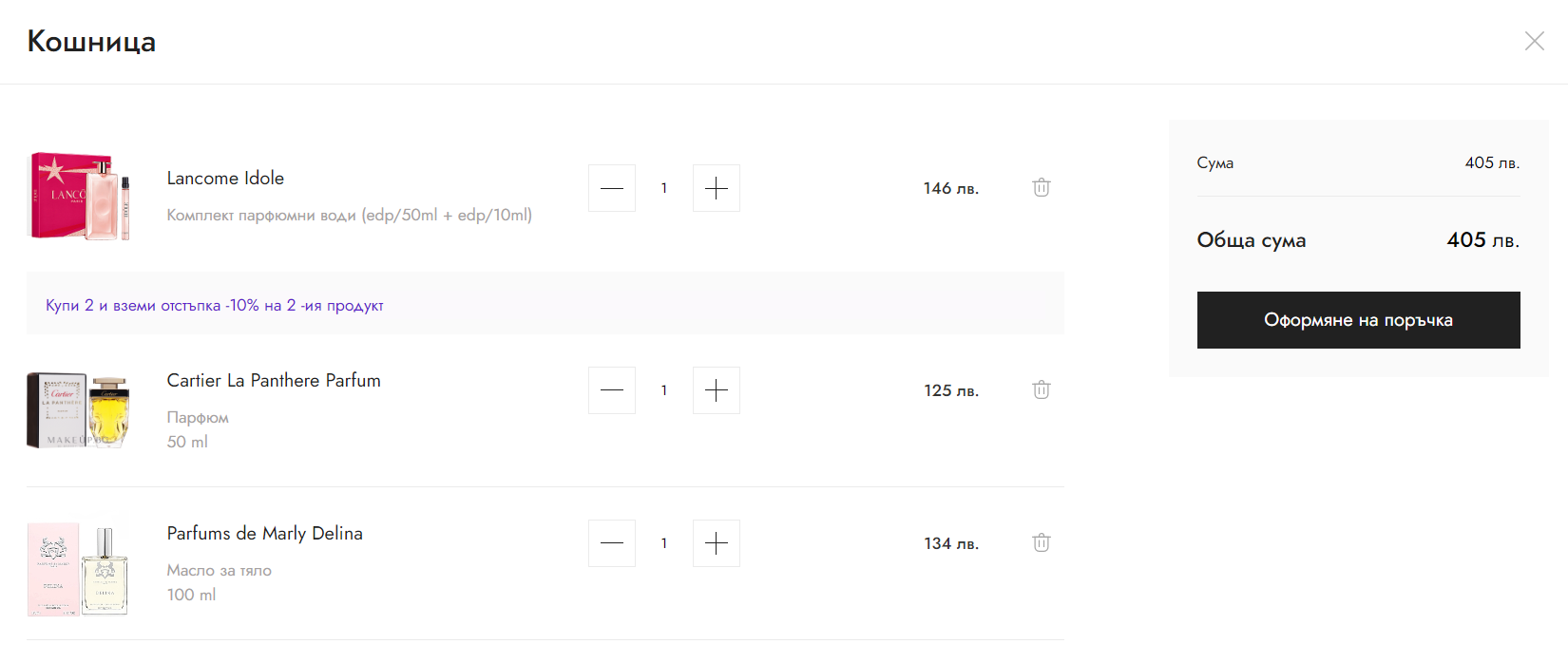The height and width of the screenshot is (663, 1568).
Task: Reduce Cartier La Panthere Parfum quantity
Action: coord(612,390)
